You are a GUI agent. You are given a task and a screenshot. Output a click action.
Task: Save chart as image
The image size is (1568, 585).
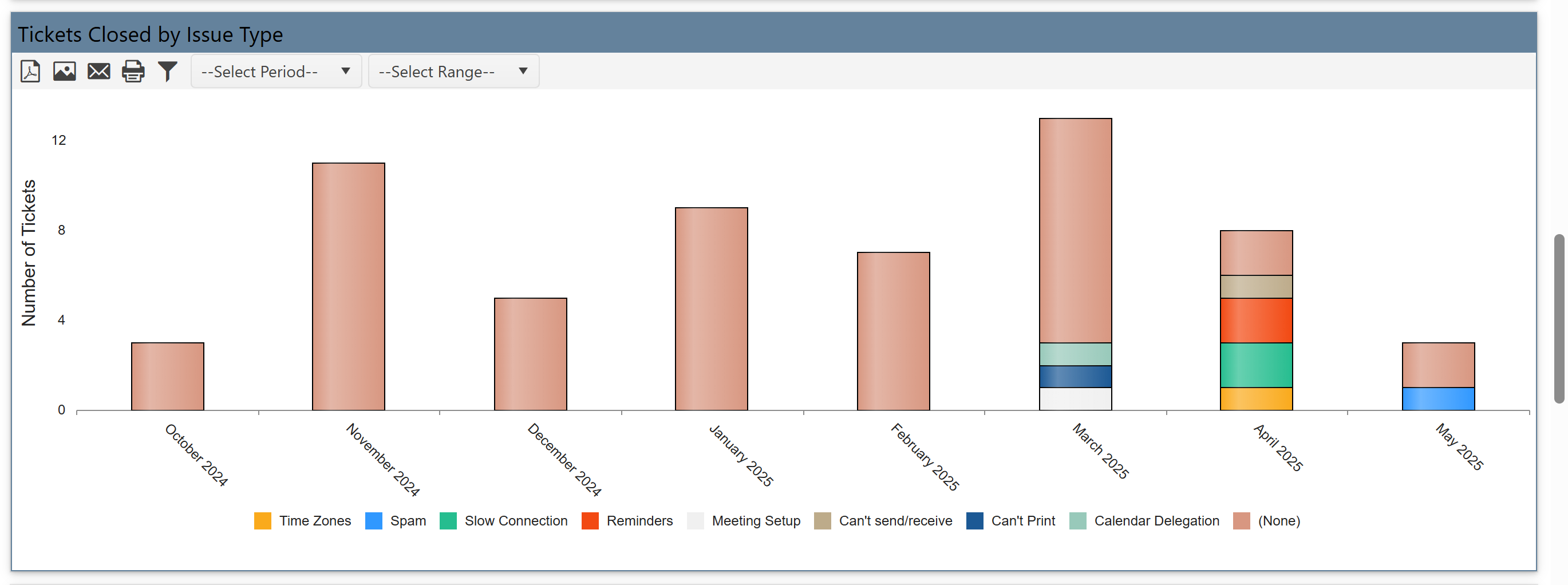[x=64, y=71]
